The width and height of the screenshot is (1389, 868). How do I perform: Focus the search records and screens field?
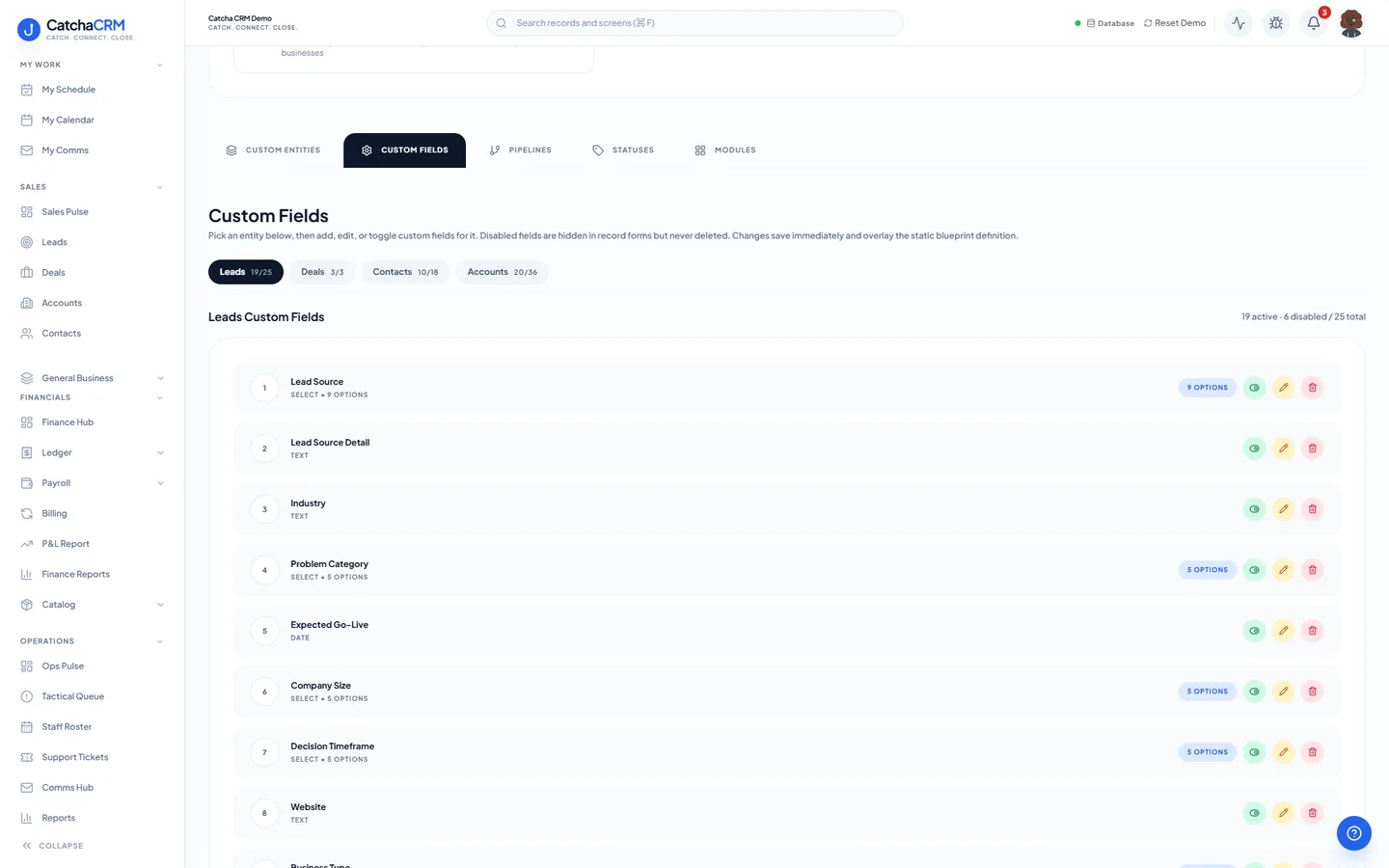pyautogui.click(x=694, y=23)
